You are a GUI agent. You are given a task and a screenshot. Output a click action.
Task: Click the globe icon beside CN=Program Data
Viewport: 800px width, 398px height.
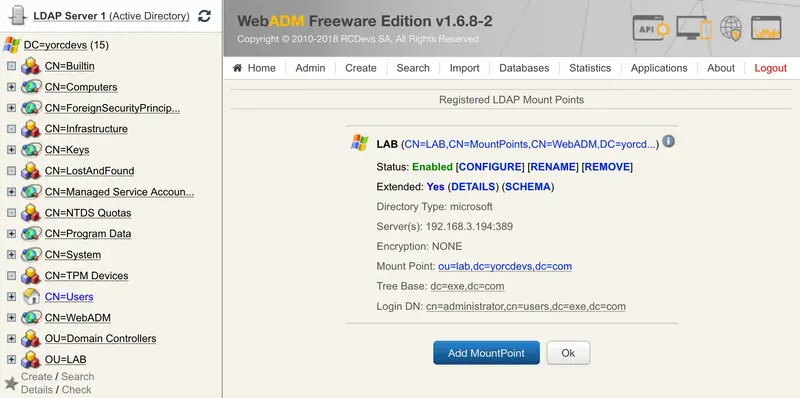click(31, 233)
